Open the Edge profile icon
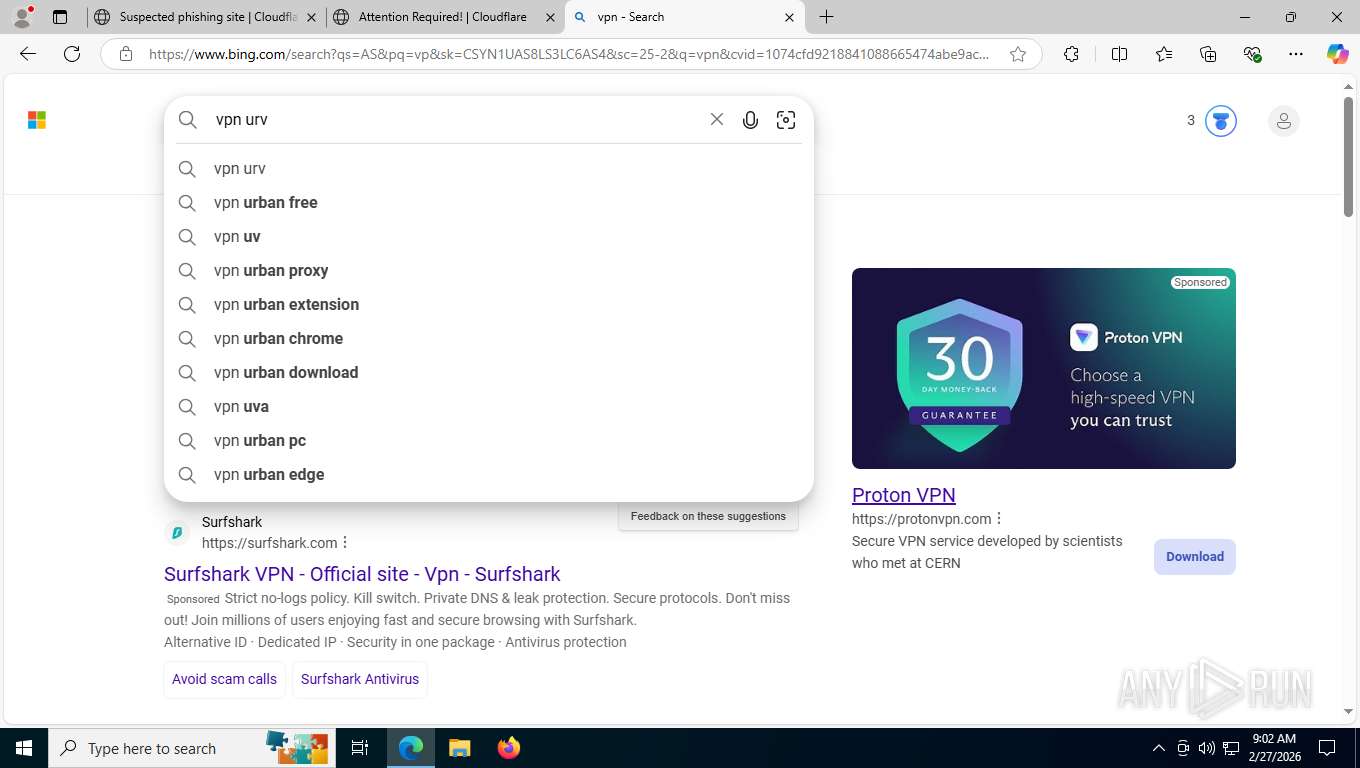This screenshot has width=1360, height=768. click(x=21, y=17)
